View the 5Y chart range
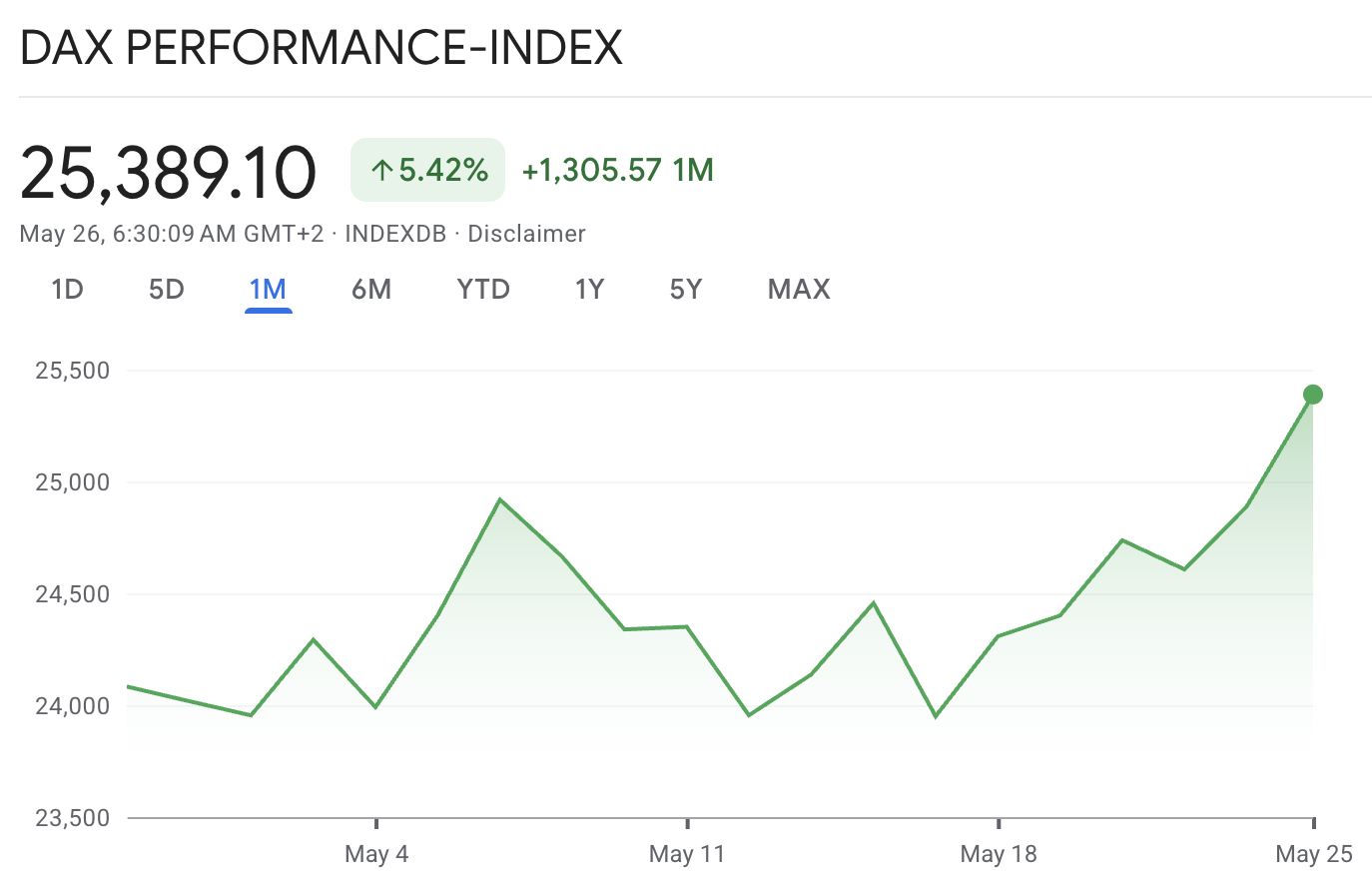1372x891 pixels. click(686, 290)
